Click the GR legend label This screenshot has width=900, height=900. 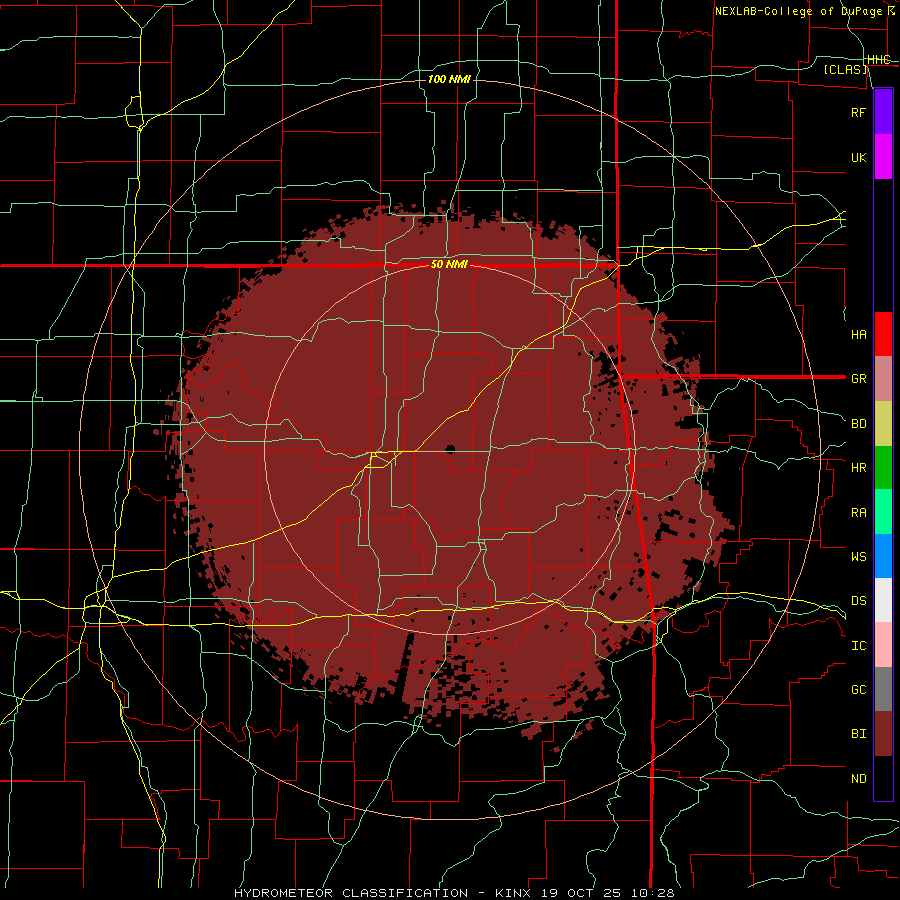coord(858,379)
